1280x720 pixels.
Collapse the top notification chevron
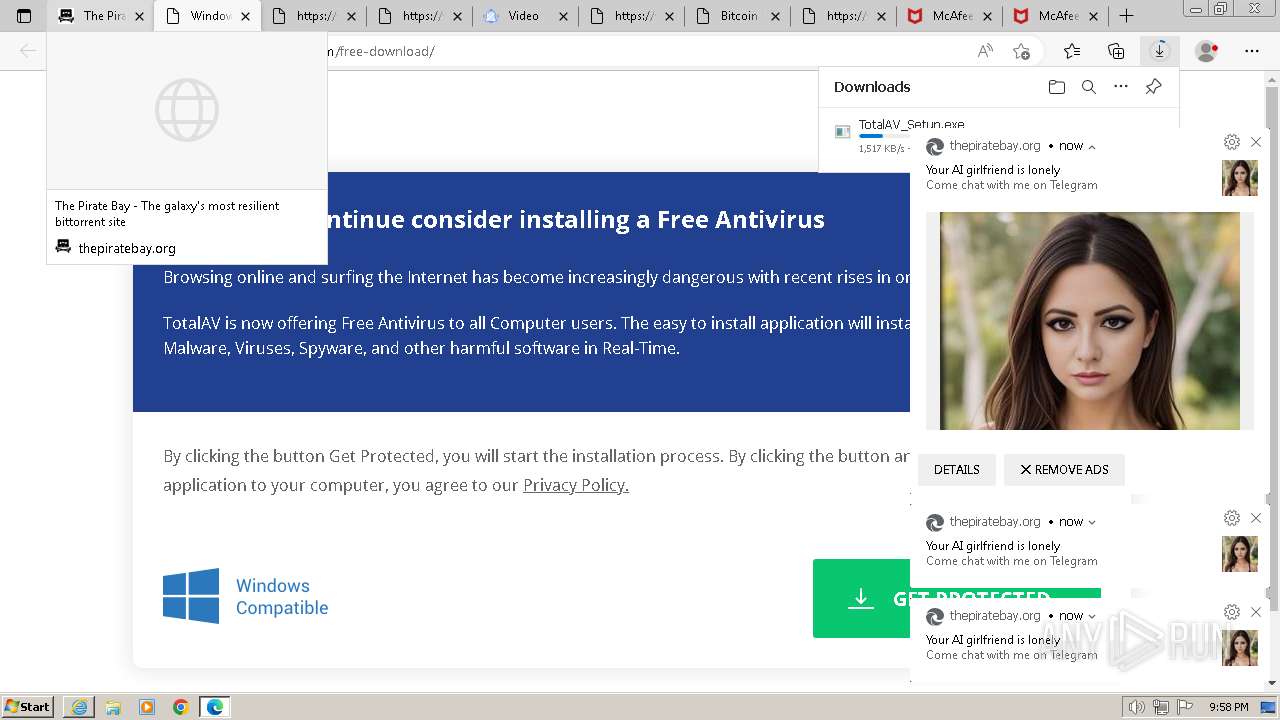[1092, 147]
